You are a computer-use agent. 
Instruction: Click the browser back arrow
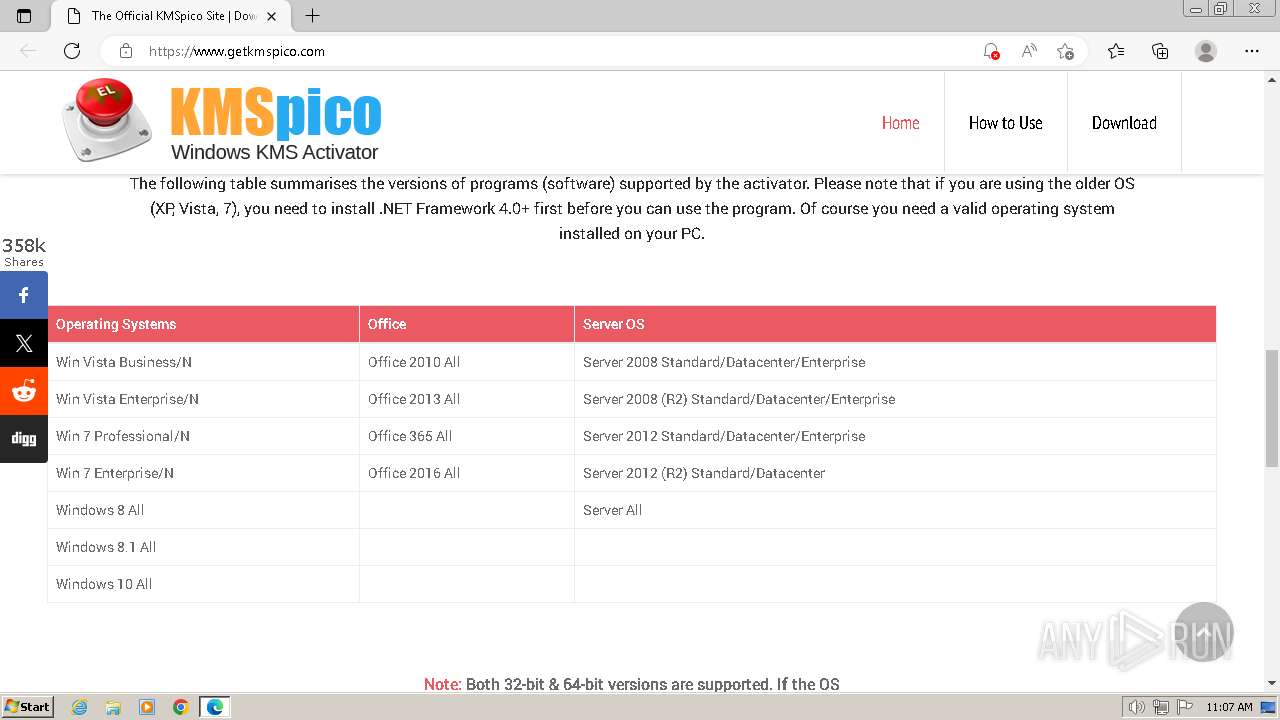pyautogui.click(x=28, y=51)
